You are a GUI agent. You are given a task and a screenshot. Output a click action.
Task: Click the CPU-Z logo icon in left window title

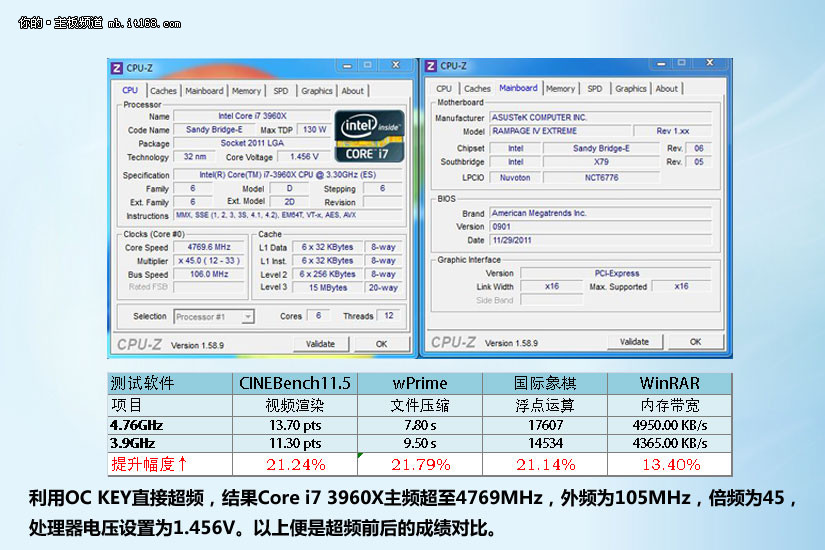pyautogui.click(x=117, y=68)
